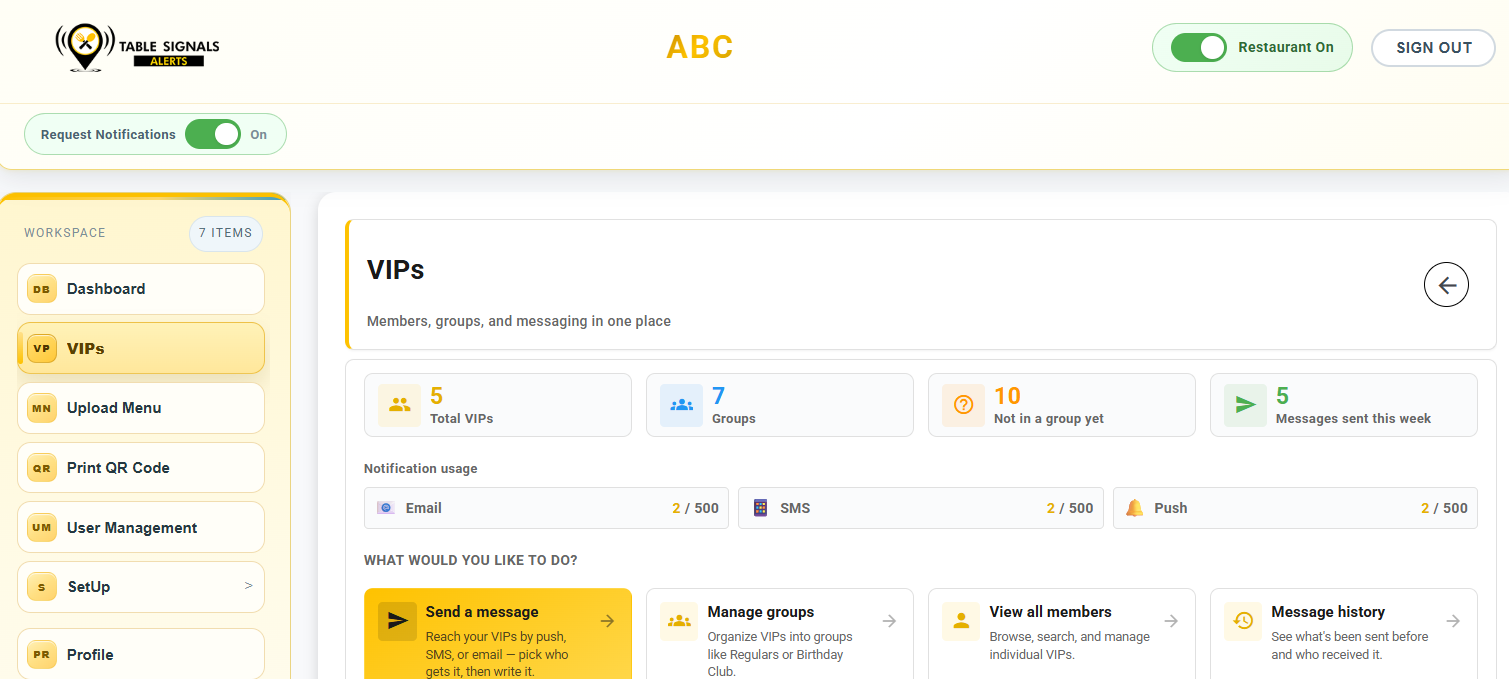Click the person icon on View all members
The height and width of the screenshot is (679, 1509).
pos(961,621)
